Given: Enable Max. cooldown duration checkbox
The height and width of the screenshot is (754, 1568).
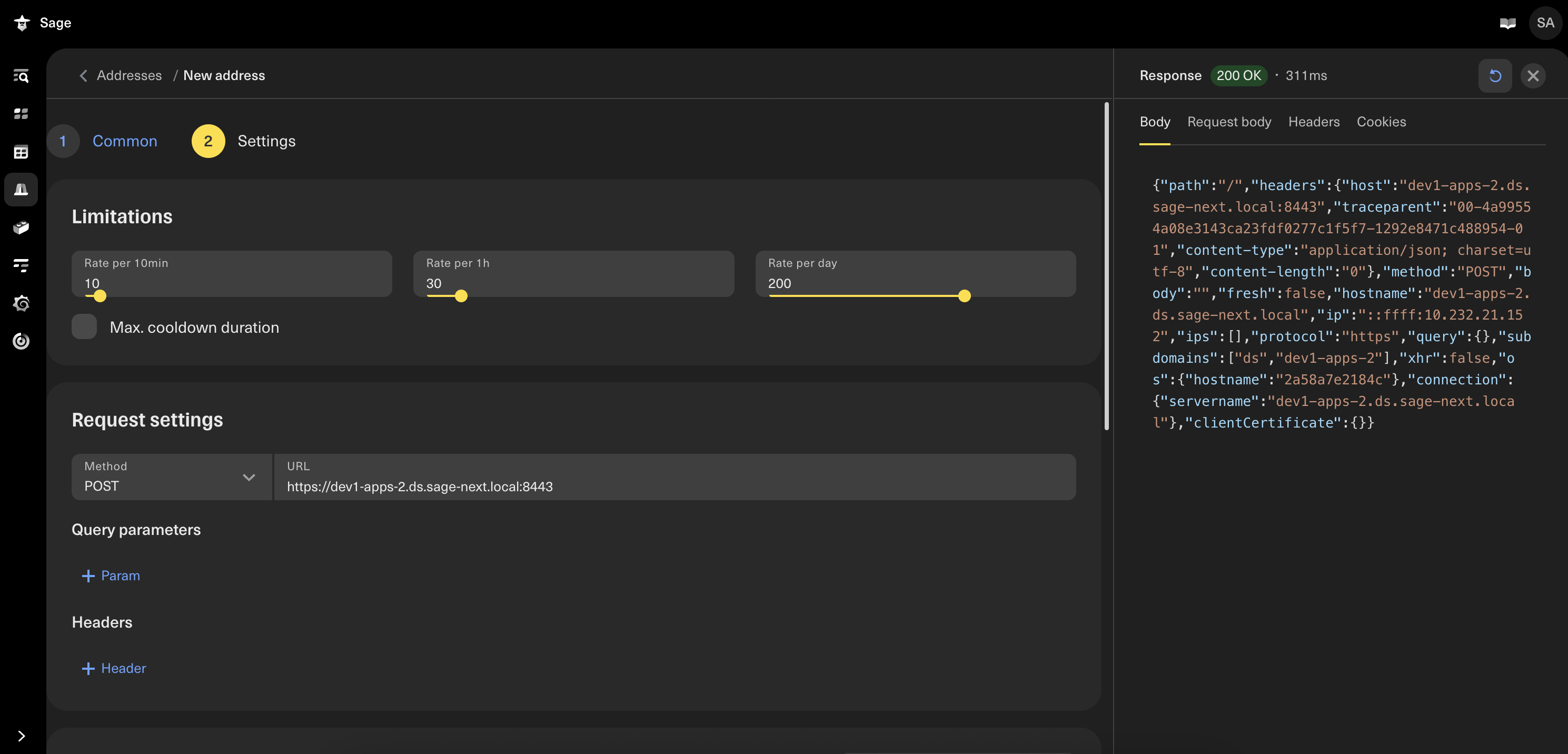Looking at the screenshot, I should pyautogui.click(x=84, y=327).
